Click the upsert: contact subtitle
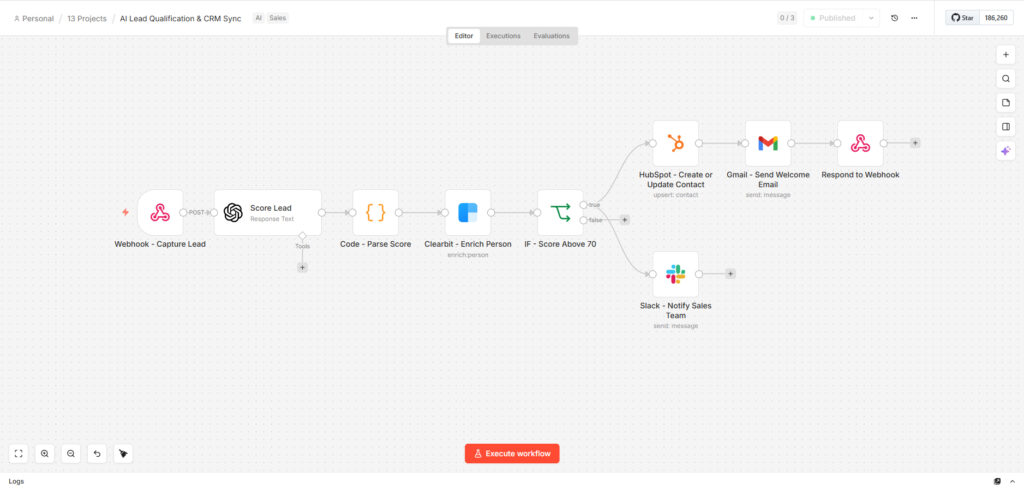 pos(676,195)
